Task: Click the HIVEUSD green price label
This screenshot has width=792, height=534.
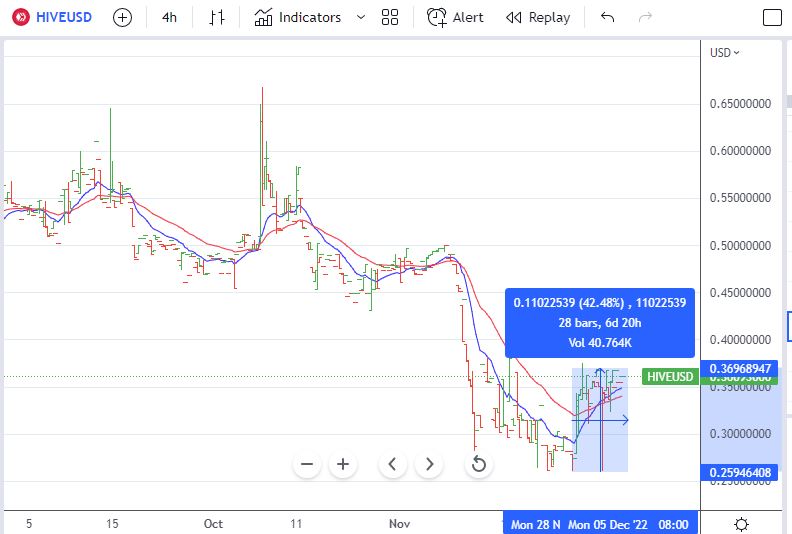Action: (x=670, y=376)
